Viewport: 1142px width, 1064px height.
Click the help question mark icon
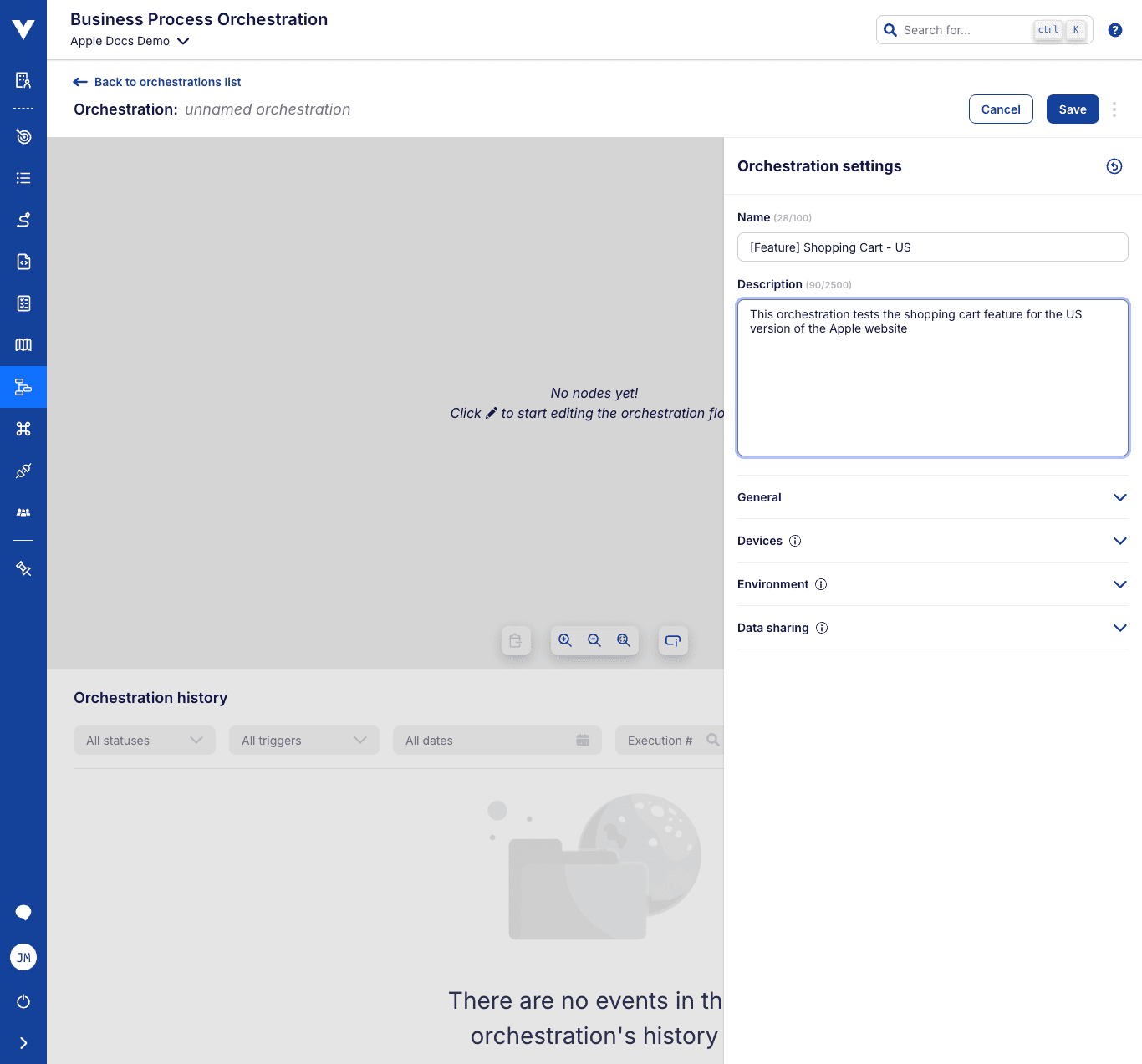(1114, 30)
